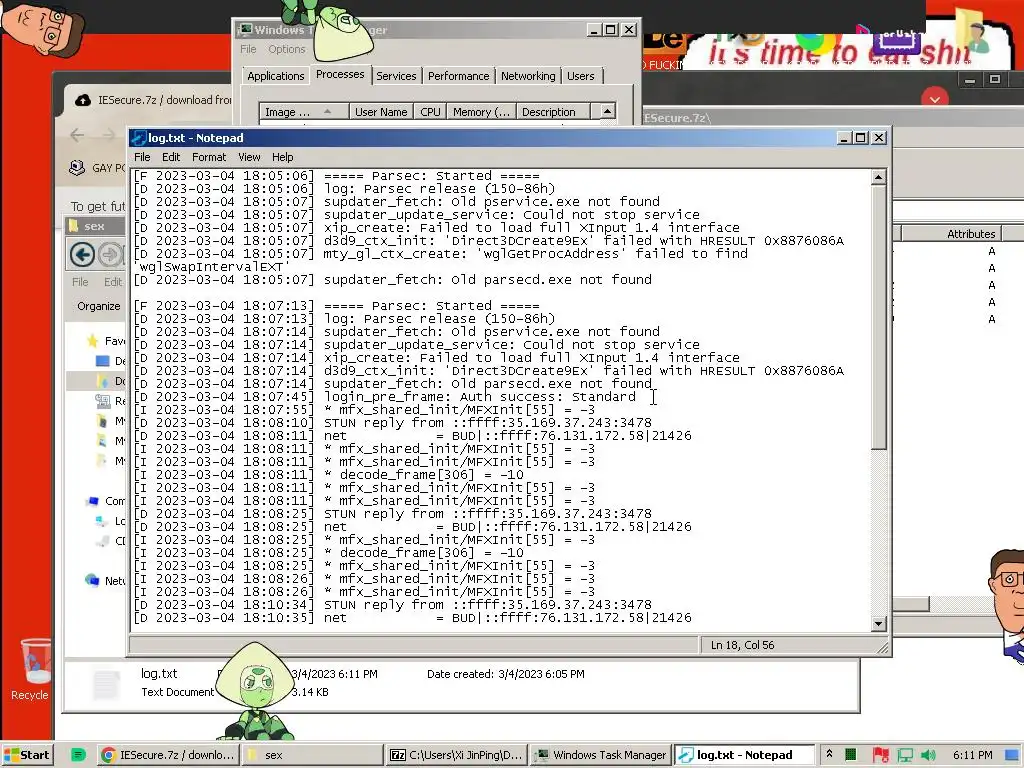Click Task Manager list scroll up arrow
Viewport: 1024px width, 768px height.
[x=607, y=111]
